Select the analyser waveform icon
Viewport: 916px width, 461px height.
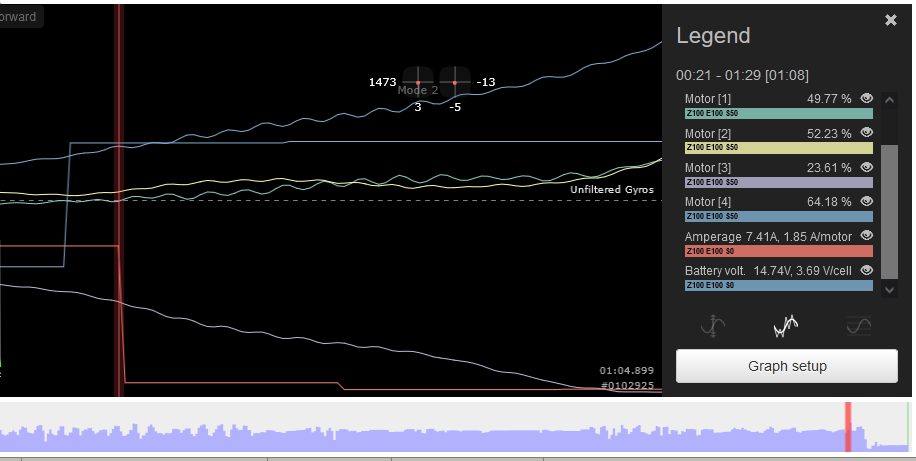coord(786,326)
